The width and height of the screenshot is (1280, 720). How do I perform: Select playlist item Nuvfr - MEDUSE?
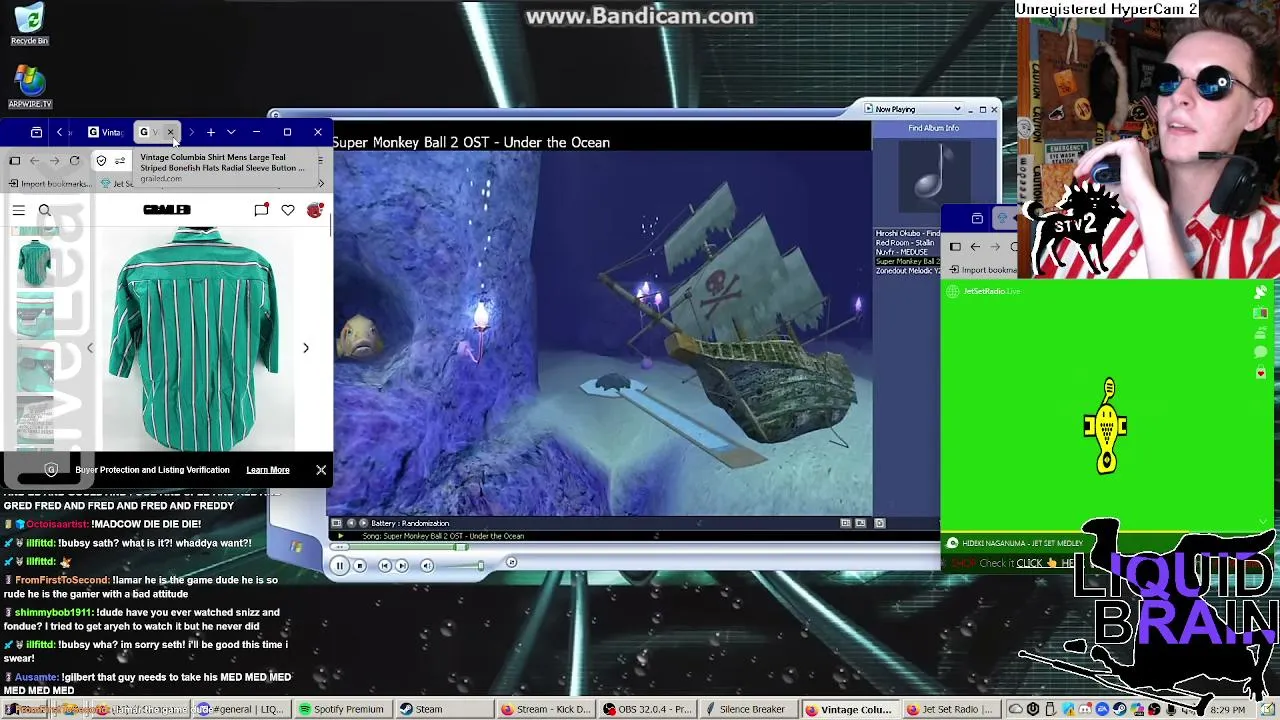pyautogui.click(x=902, y=252)
